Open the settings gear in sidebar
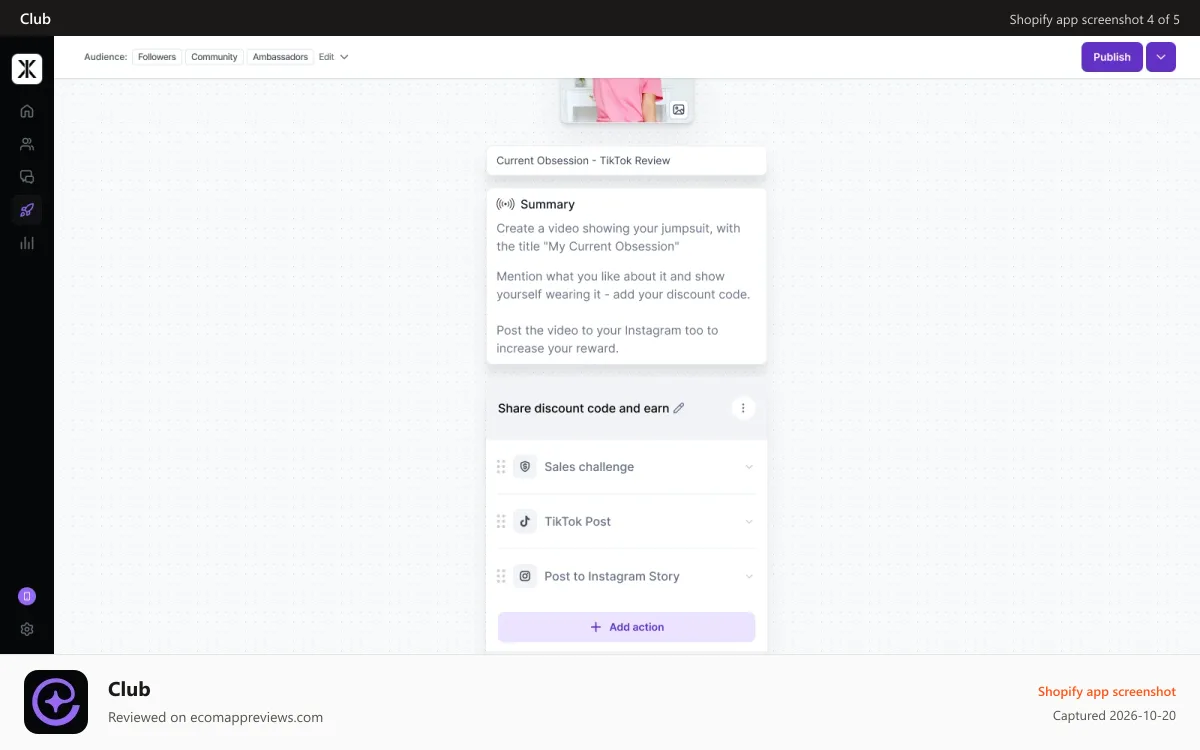 (x=27, y=630)
